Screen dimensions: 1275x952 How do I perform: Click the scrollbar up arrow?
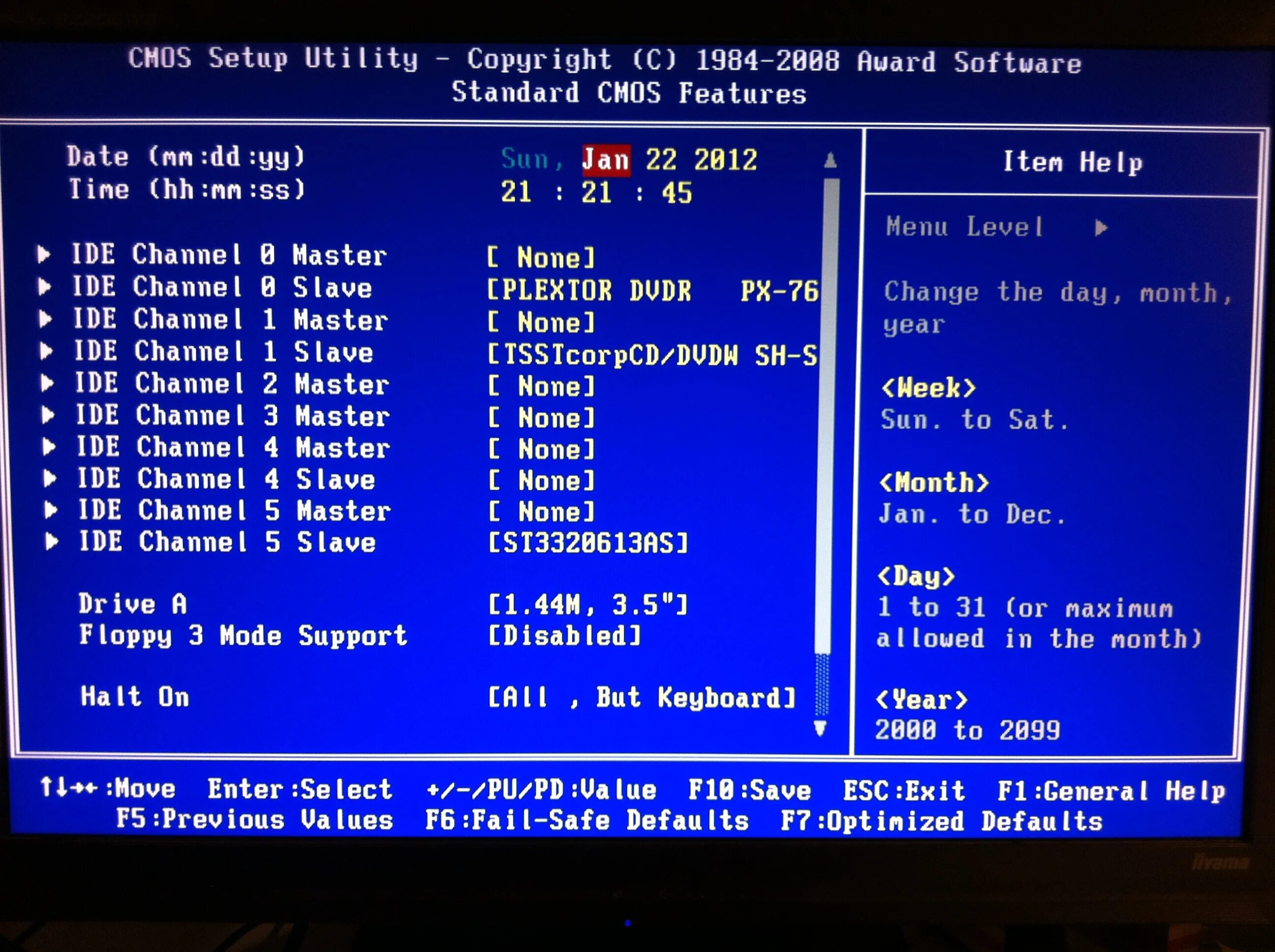[830, 160]
